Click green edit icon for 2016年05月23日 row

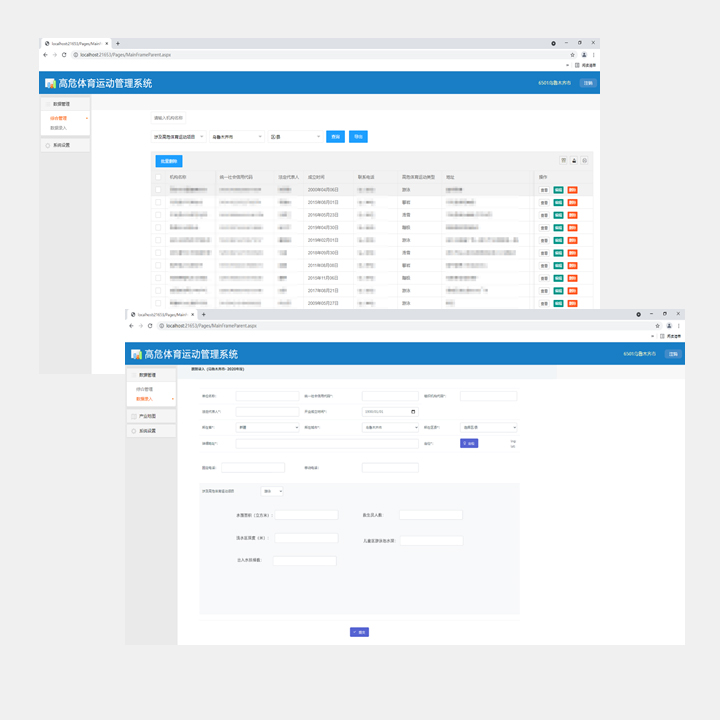tap(558, 215)
